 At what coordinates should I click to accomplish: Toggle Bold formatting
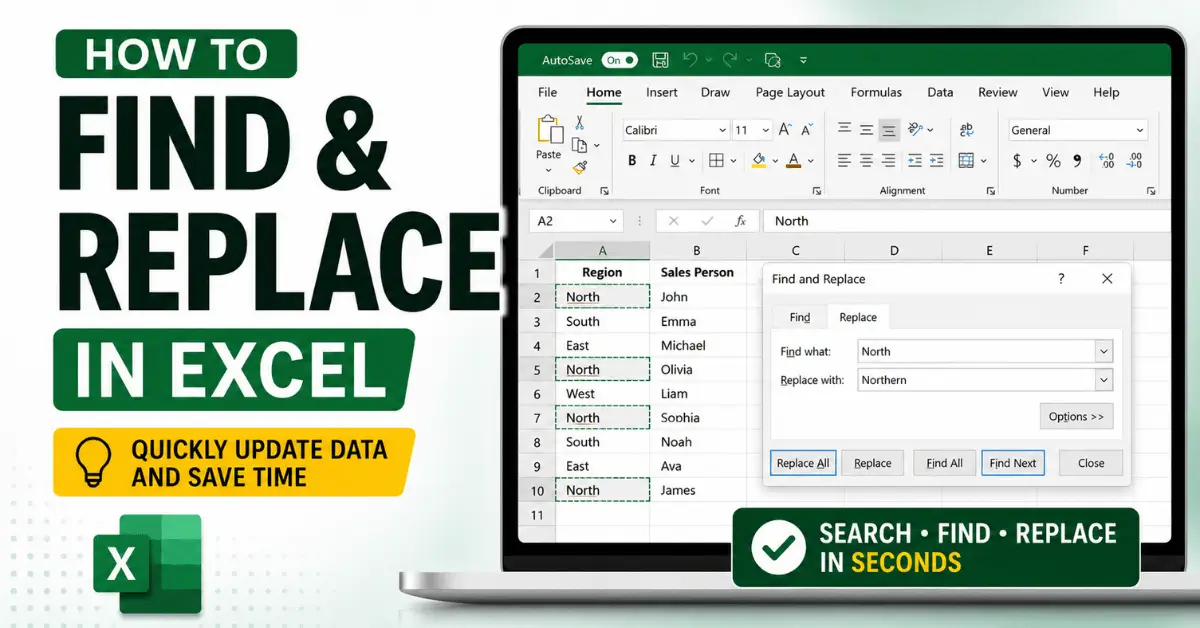pyautogui.click(x=632, y=160)
